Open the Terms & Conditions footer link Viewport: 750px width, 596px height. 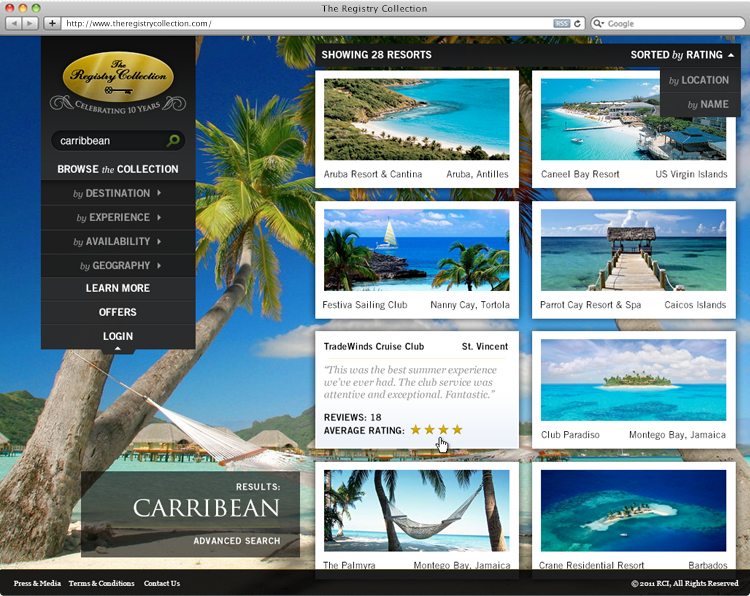101,583
